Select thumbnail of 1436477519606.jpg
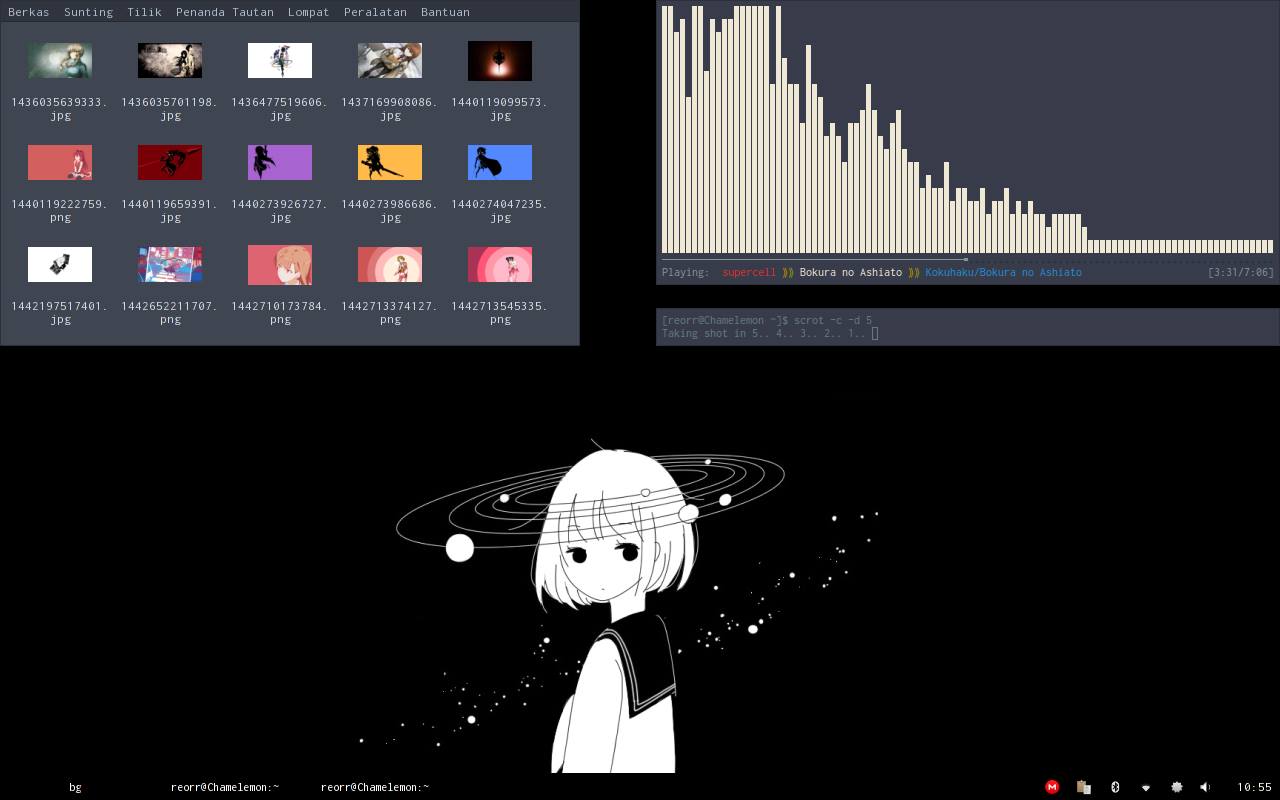Image resolution: width=1280 pixels, height=800 pixels. 280,61
